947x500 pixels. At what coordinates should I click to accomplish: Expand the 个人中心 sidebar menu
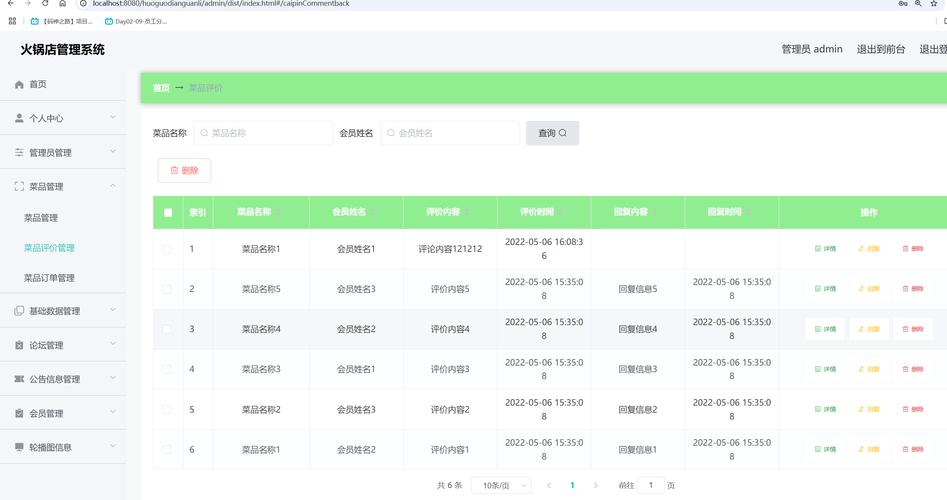point(63,118)
